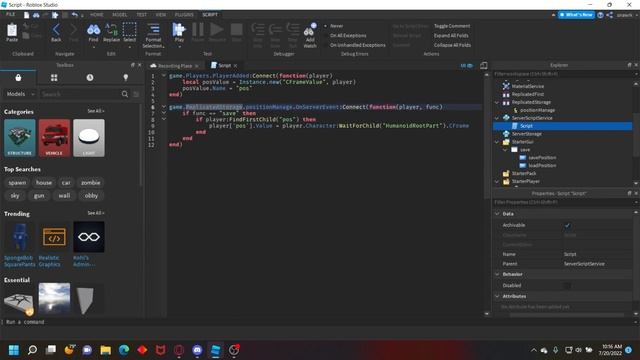Select the Structure category thumbnail
Image resolution: width=640 pixels, height=360 pixels.
tap(20, 138)
